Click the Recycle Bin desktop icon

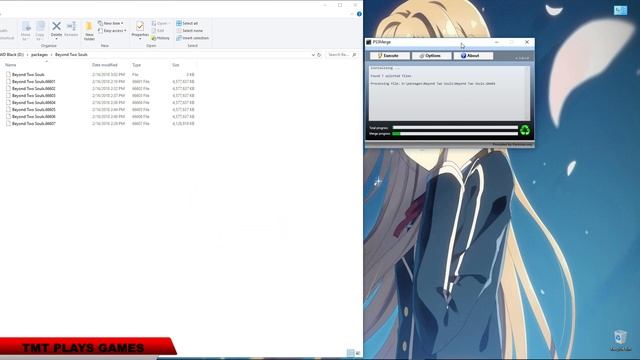(x=620, y=341)
